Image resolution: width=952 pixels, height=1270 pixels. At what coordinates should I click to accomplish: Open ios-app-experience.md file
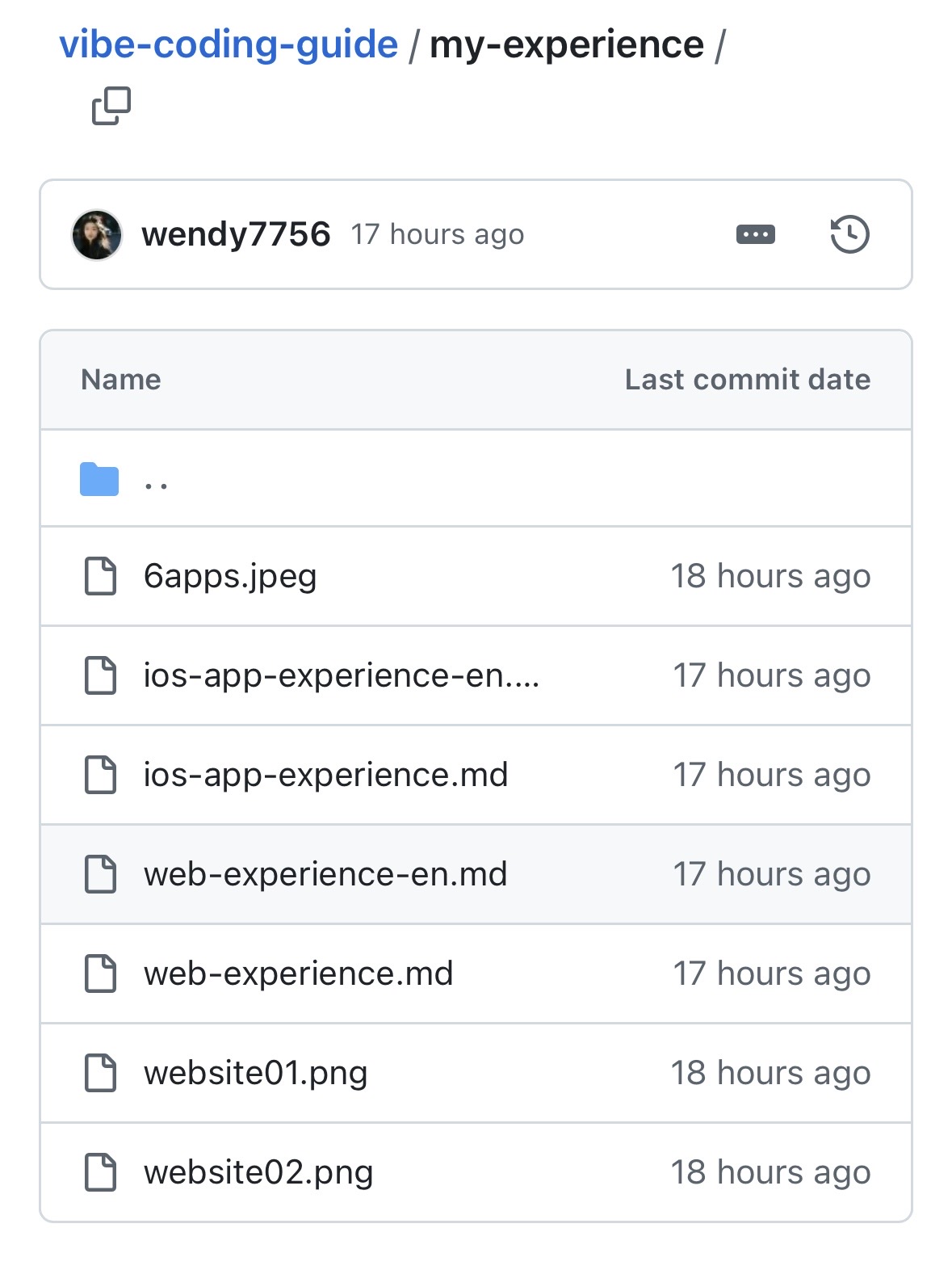coord(326,775)
